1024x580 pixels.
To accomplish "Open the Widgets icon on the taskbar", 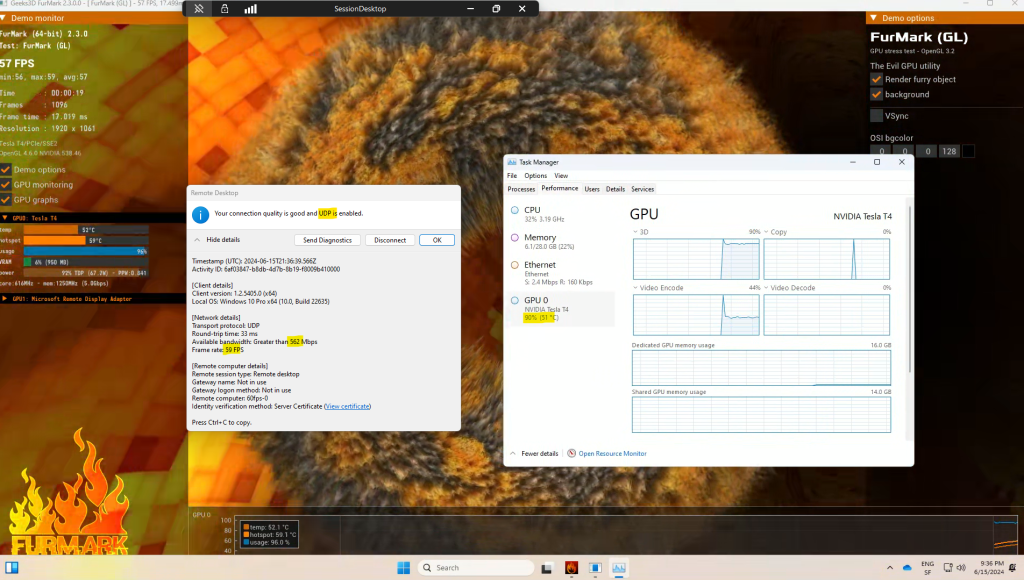I will point(12,568).
